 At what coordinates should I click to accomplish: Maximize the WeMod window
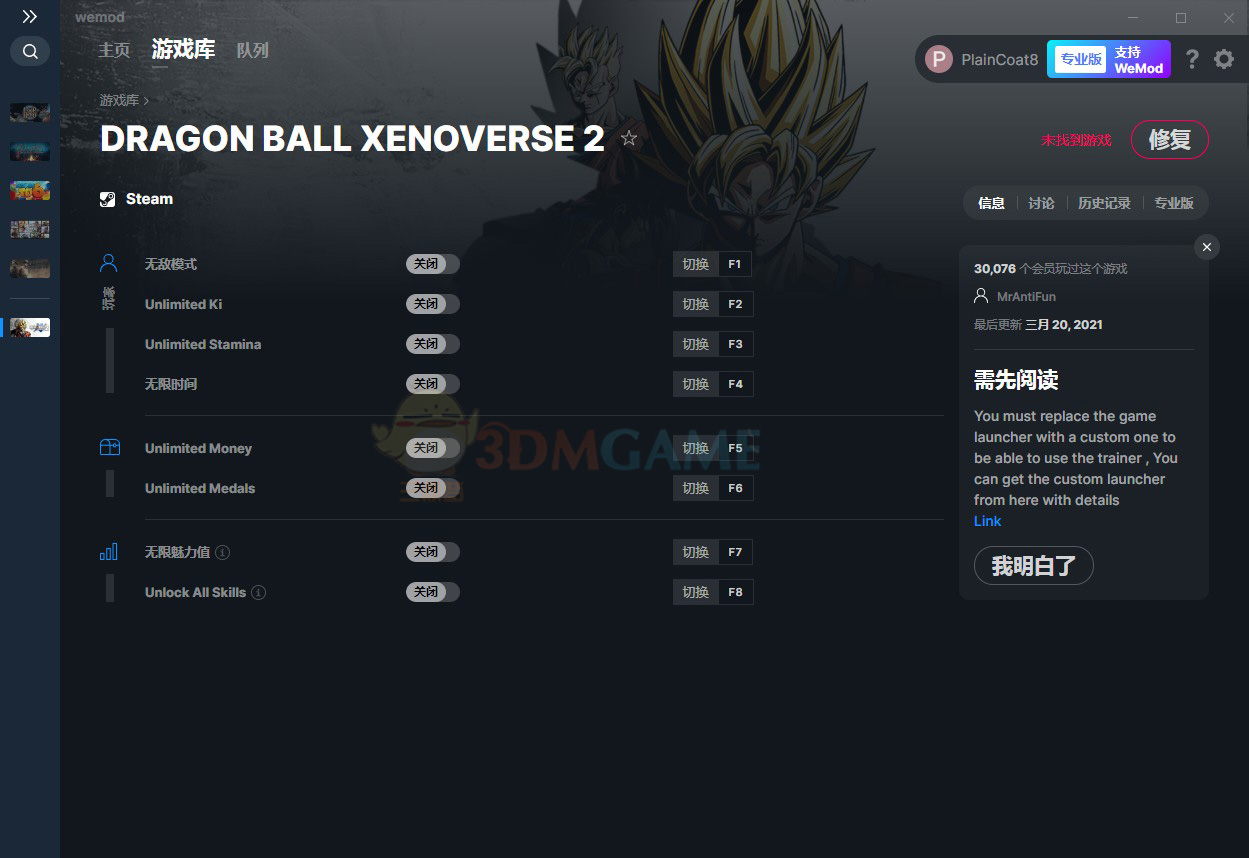point(1181,18)
